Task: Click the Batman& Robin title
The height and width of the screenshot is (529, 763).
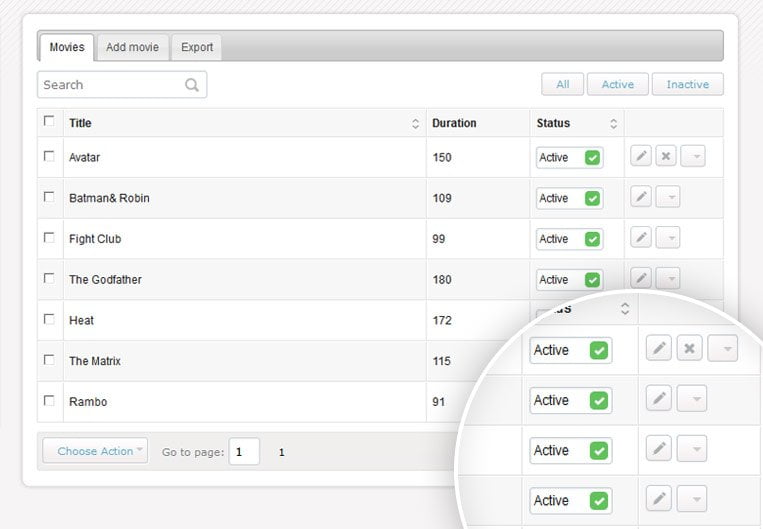Action: 109,198
